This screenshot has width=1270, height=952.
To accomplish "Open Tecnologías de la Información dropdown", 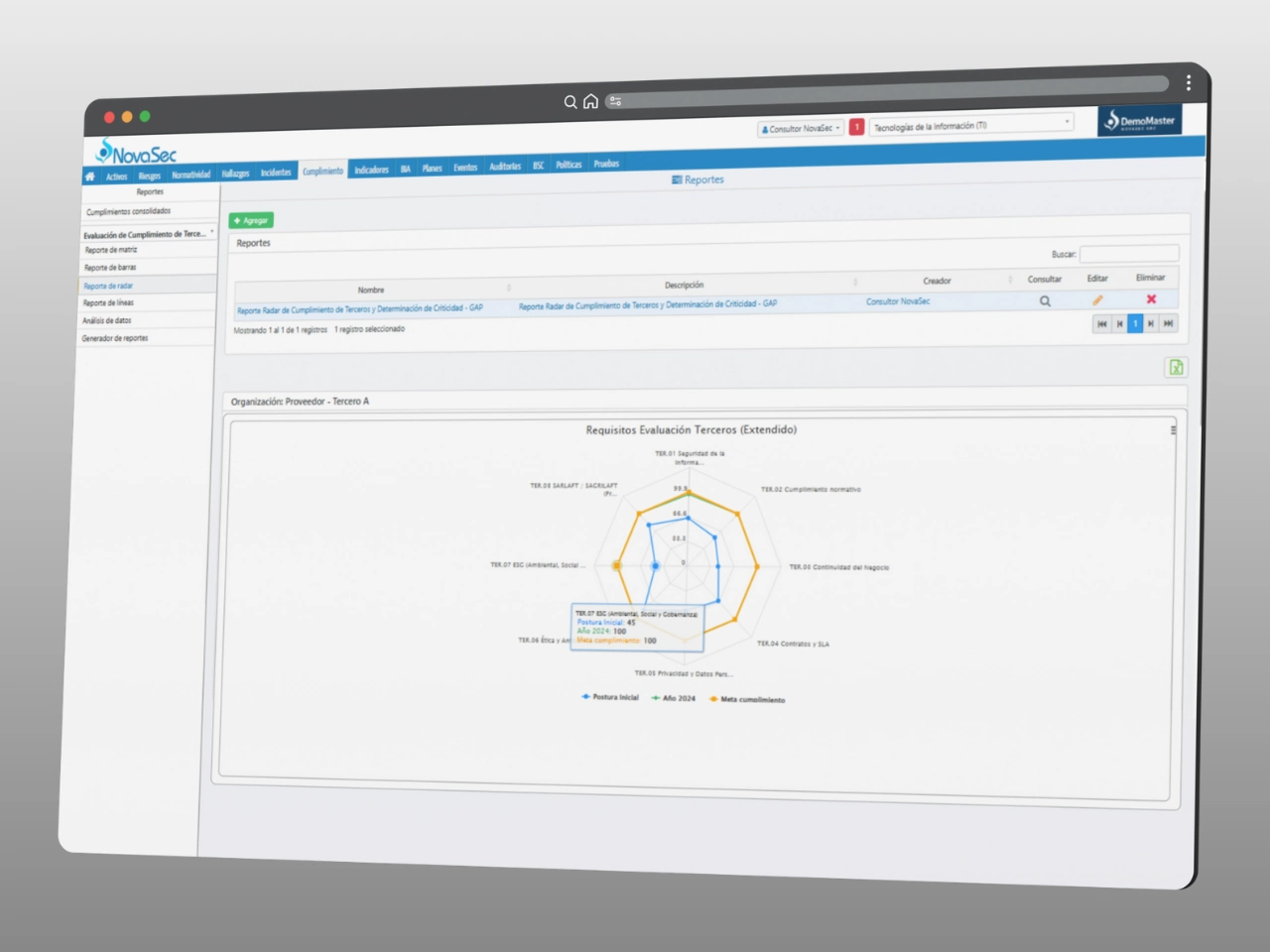I will click(970, 126).
